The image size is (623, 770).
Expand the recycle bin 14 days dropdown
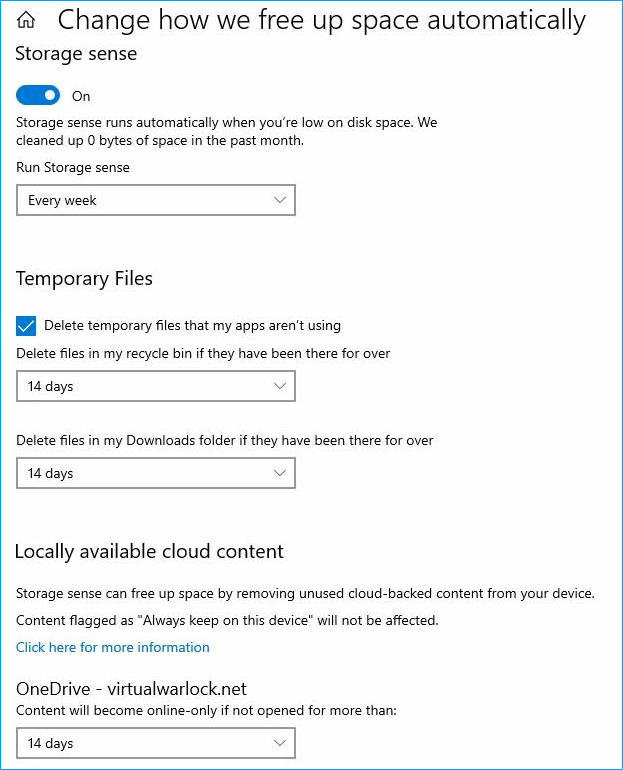coord(155,386)
